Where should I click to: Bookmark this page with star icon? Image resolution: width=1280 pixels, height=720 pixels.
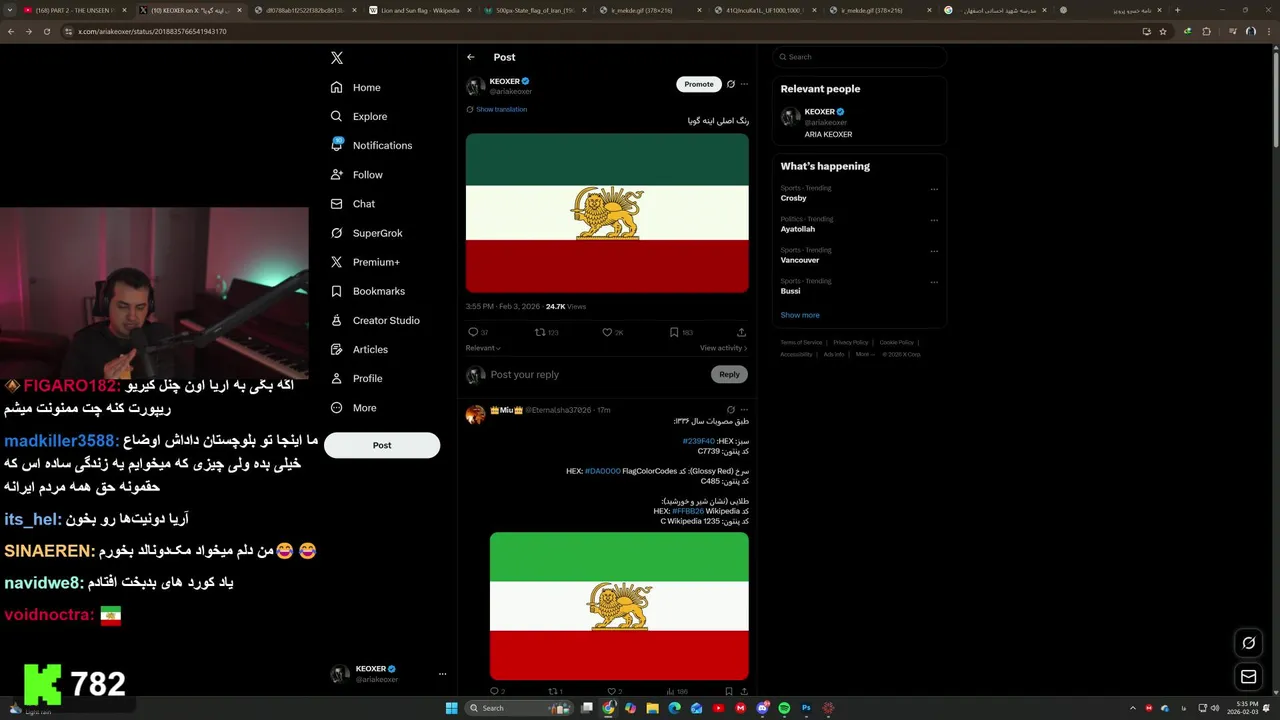tap(1163, 31)
